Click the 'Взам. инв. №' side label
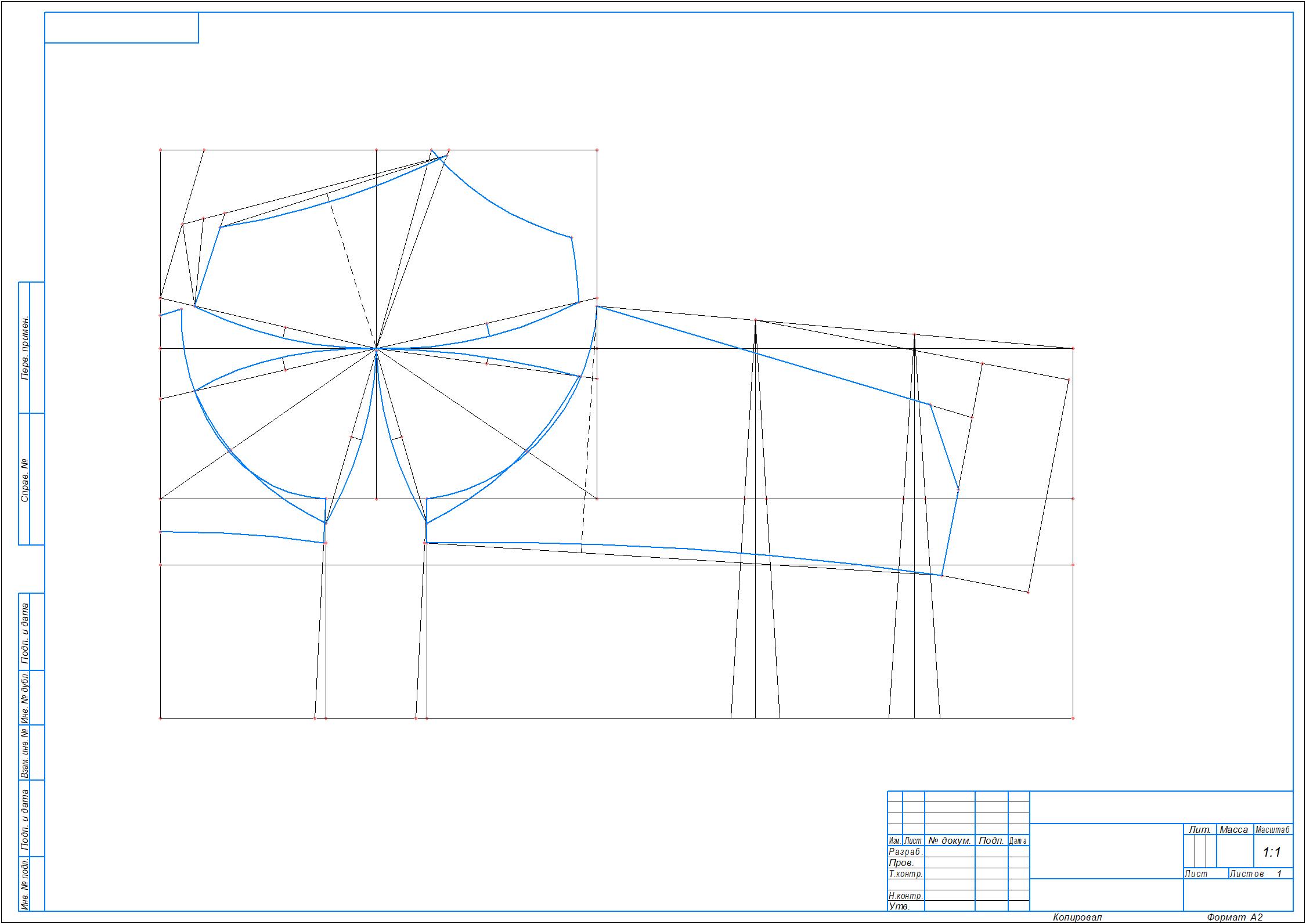 tap(25, 752)
